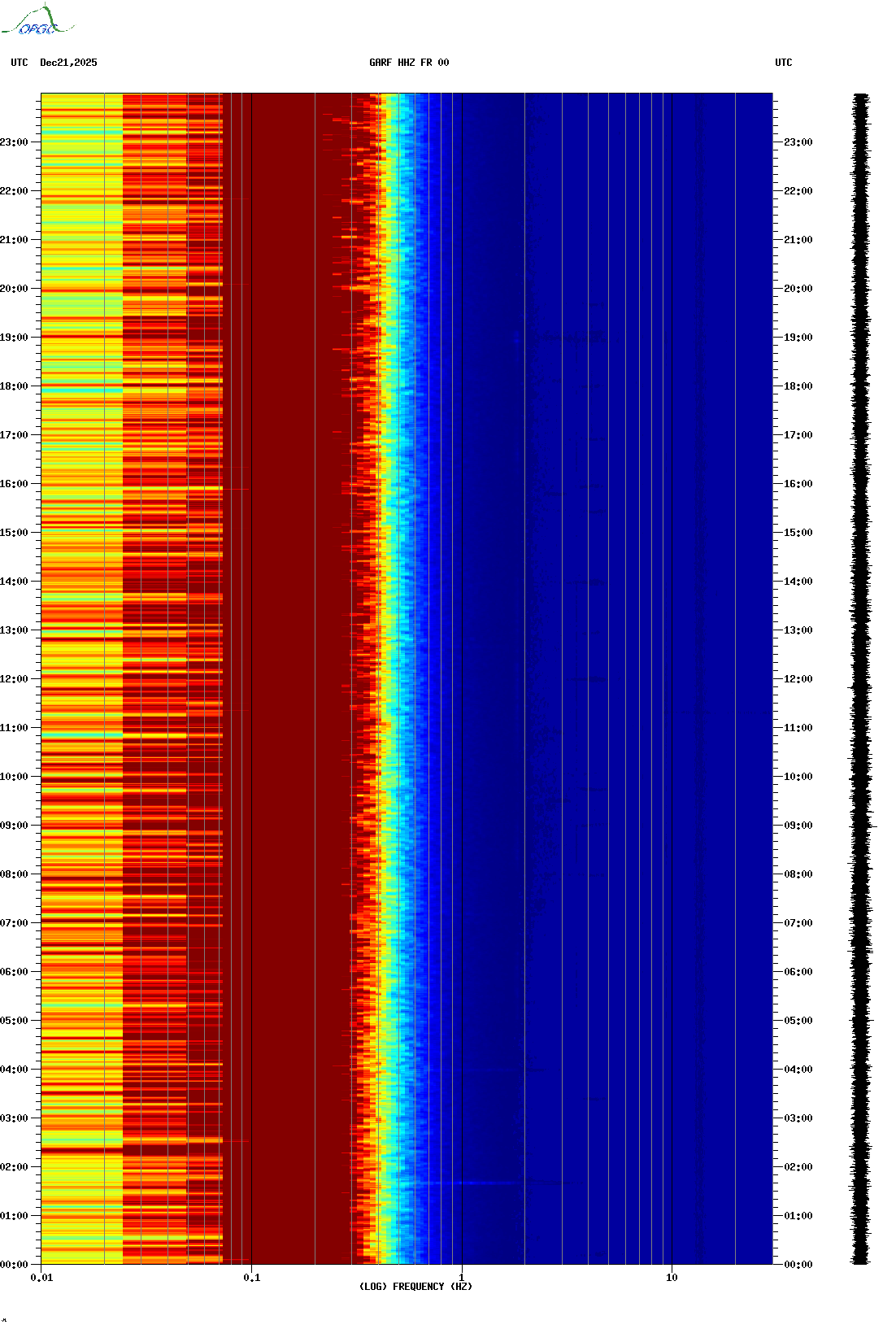Click the UTC label at top right

point(783,63)
